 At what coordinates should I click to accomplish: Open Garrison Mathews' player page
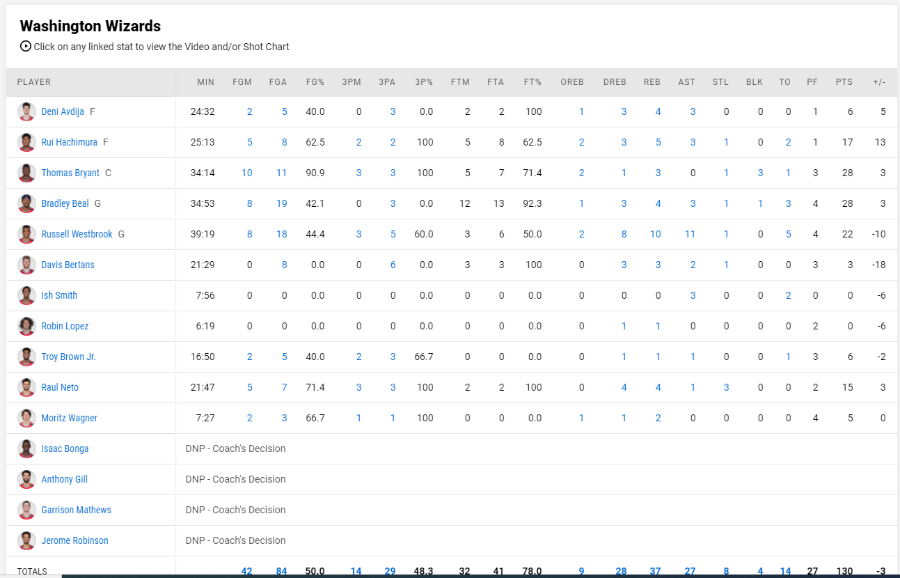pyautogui.click(x=76, y=510)
